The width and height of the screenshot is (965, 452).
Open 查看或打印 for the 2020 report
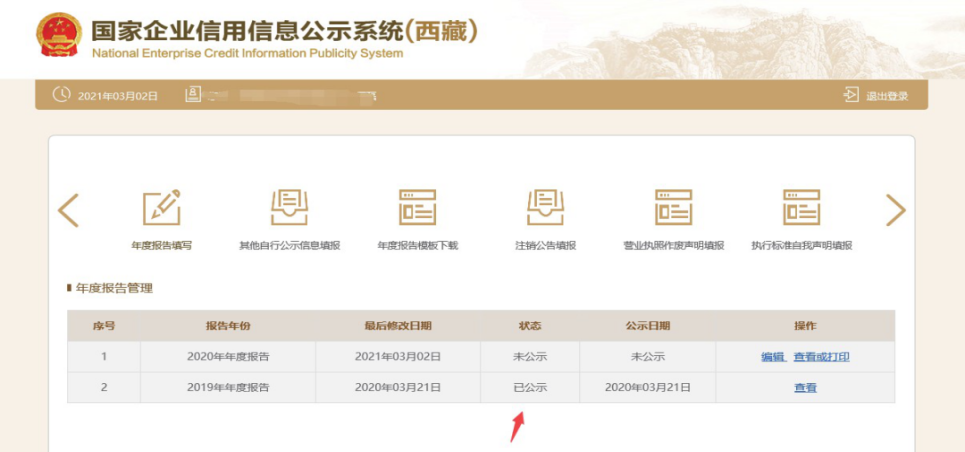[822, 357]
